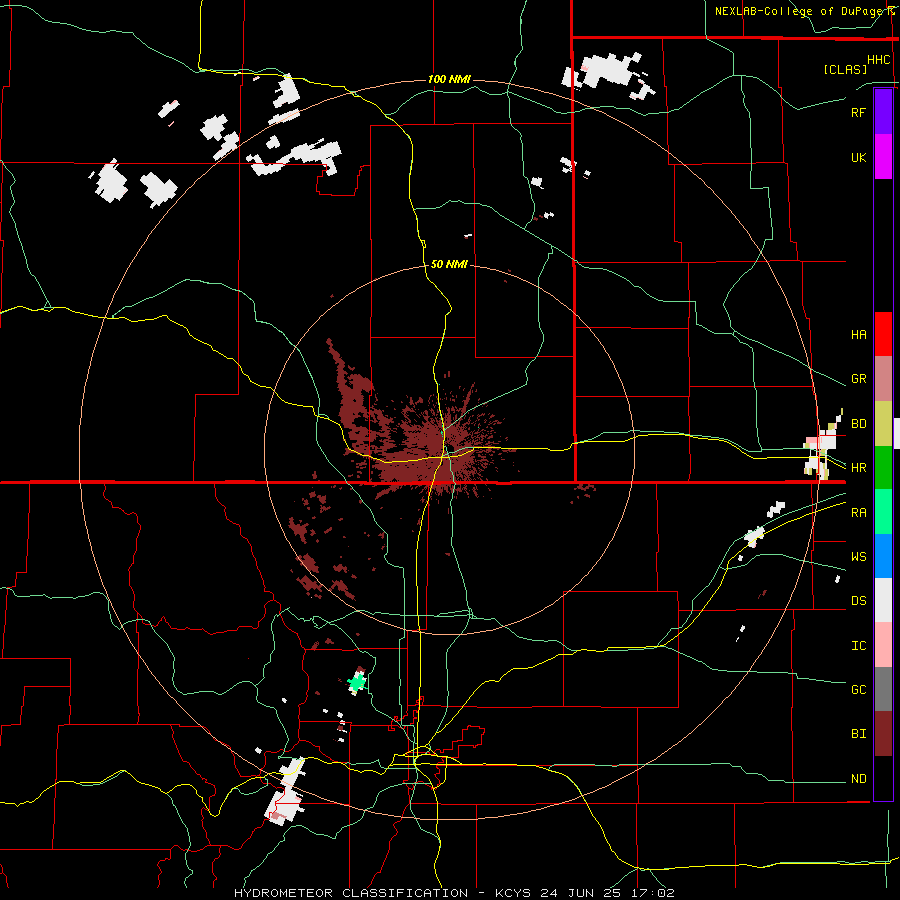This screenshot has height=900, width=900.
Task: Click the NEXLAB-College of DuPage text
Action: pyautogui.click(x=799, y=11)
